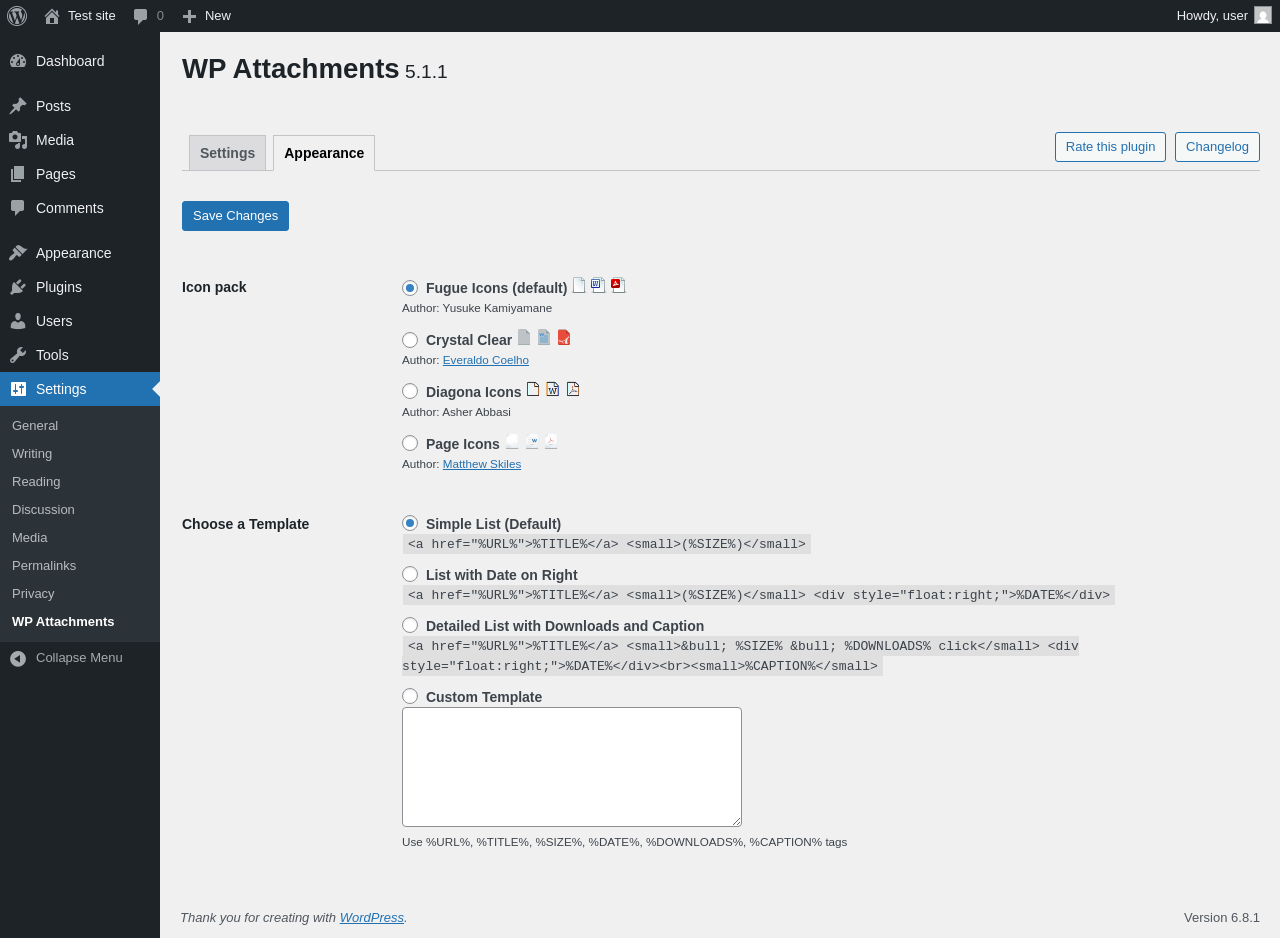Click the Dashboard gauge icon
The image size is (1280, 938).
click(x=18, y=61)
